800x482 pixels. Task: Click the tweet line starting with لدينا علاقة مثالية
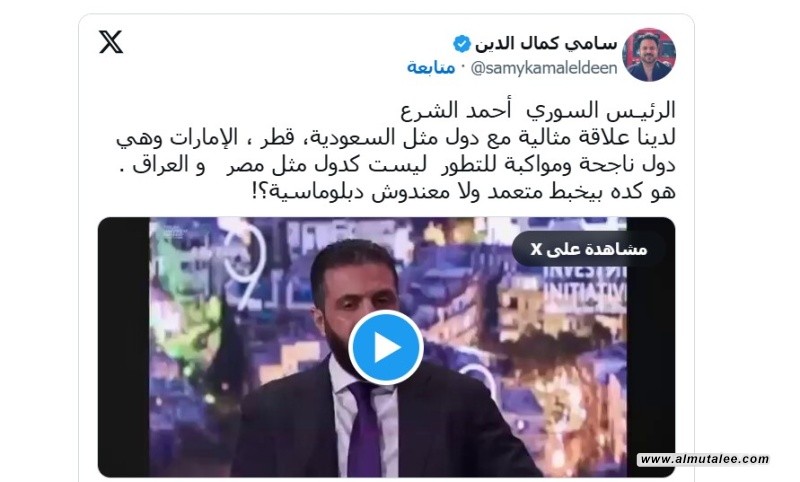[x=396, y=137]
